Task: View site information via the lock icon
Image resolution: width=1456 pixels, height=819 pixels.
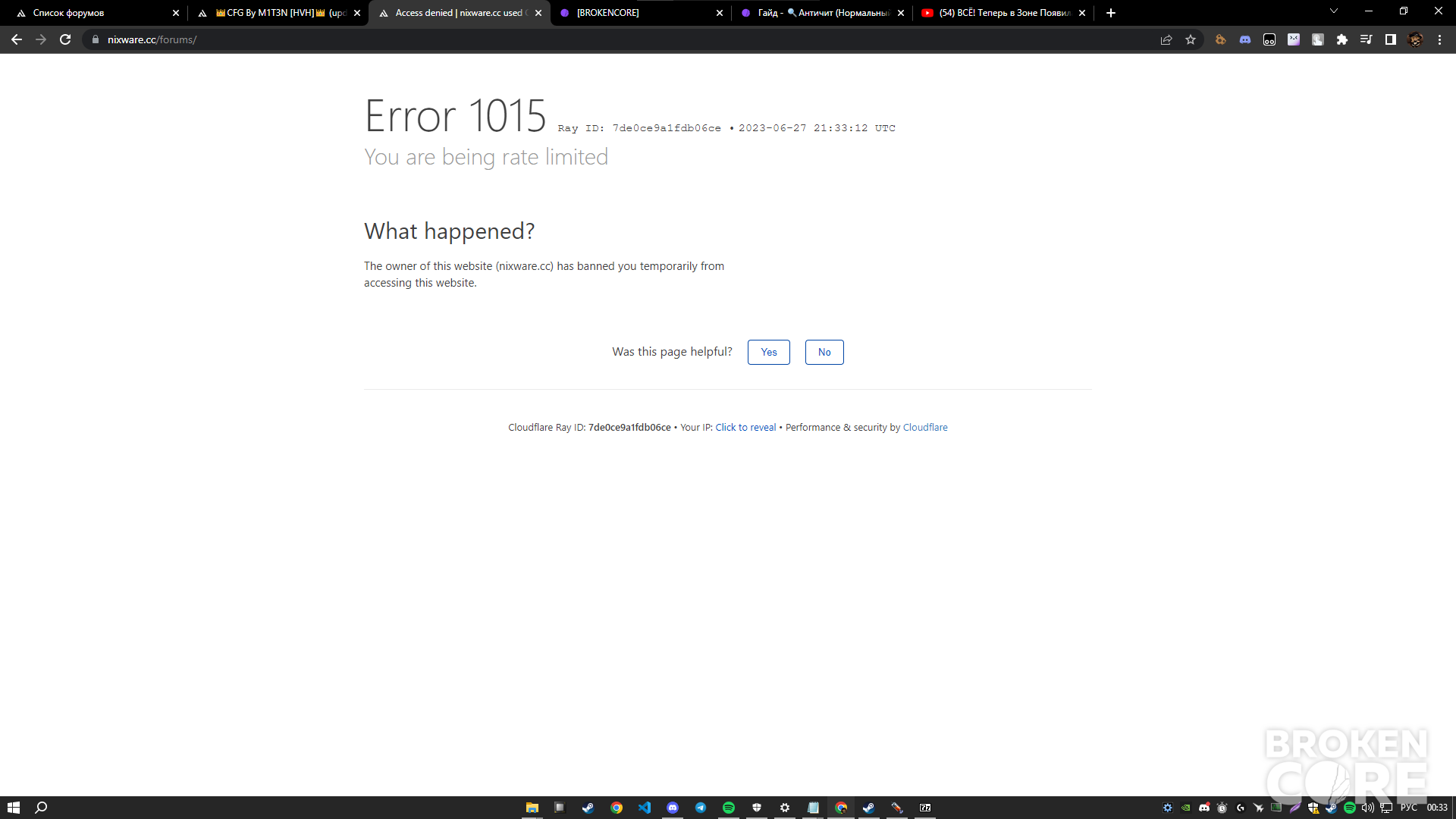Action: tap(96, 39)
